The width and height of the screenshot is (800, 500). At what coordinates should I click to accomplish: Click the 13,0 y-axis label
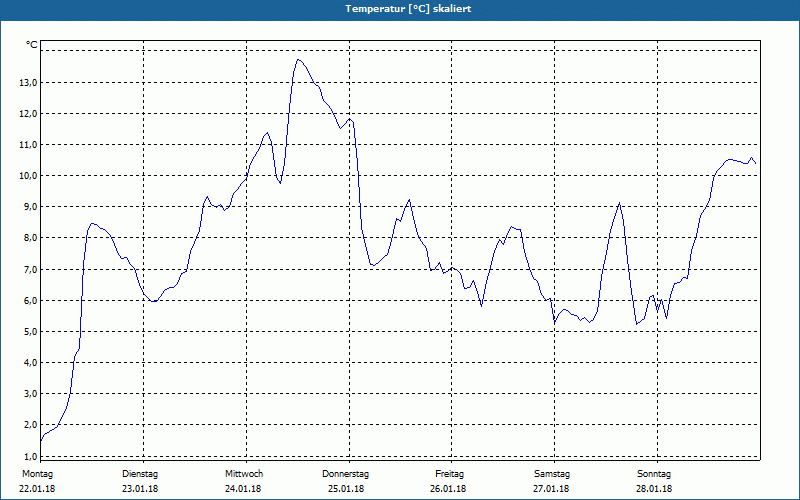[28, 83]
